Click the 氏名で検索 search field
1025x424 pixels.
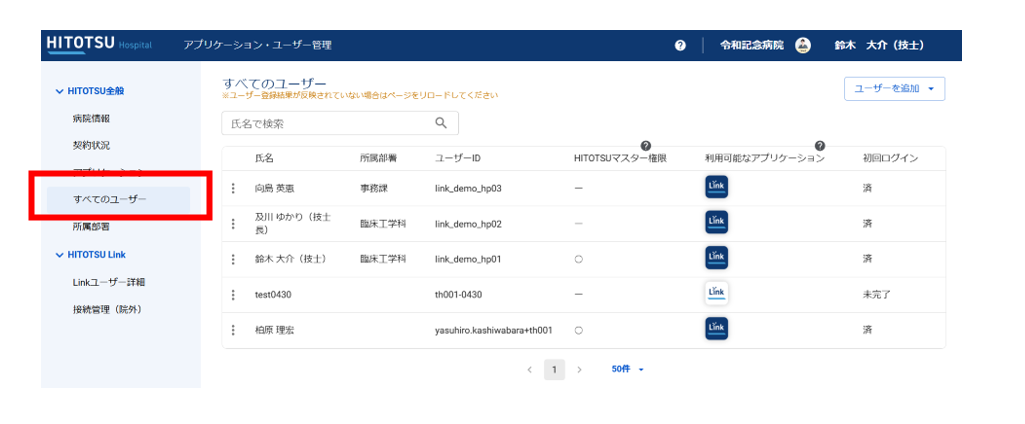325,123
